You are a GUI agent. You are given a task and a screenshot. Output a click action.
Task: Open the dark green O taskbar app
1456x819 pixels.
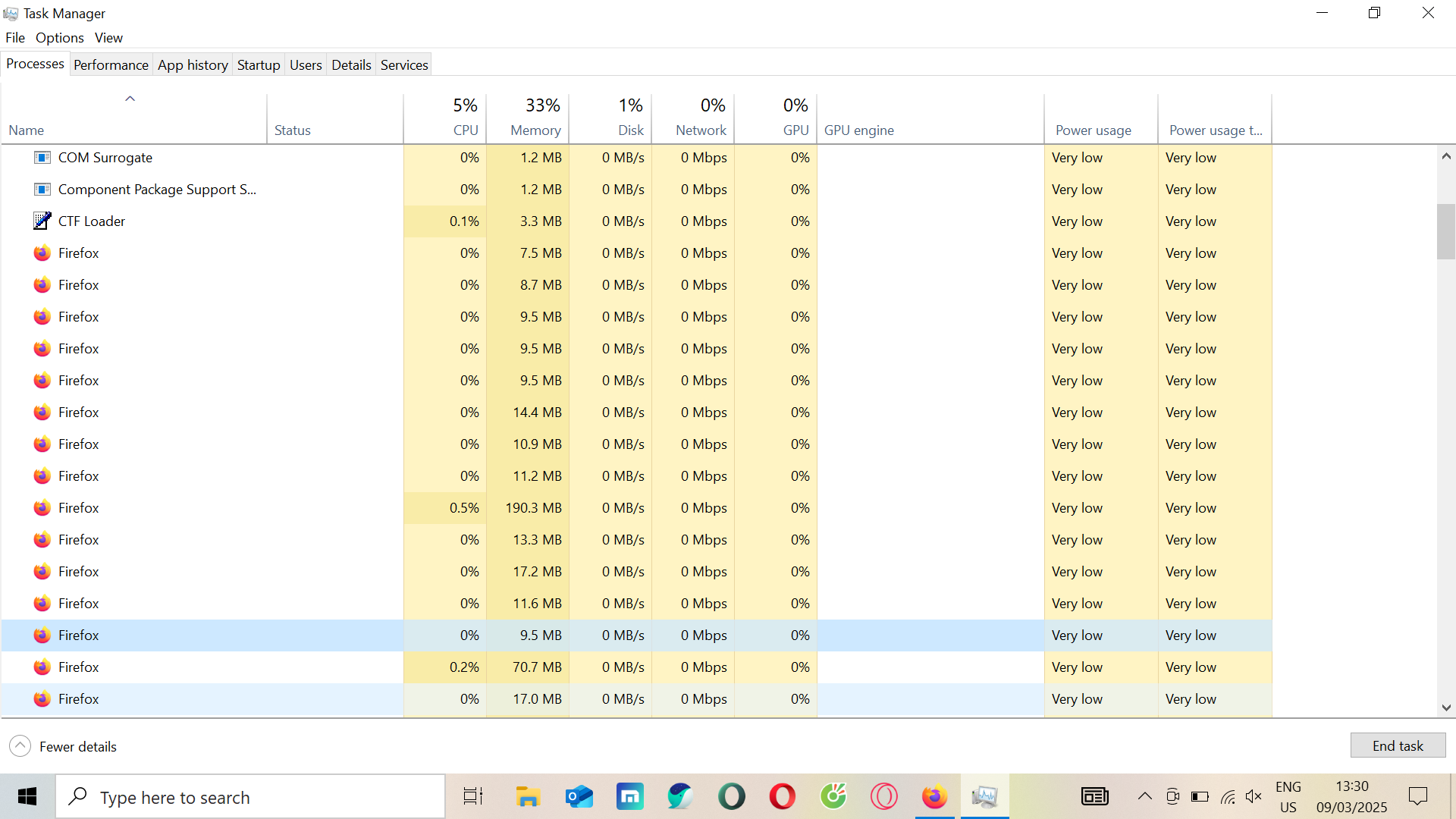pos(732,796)
